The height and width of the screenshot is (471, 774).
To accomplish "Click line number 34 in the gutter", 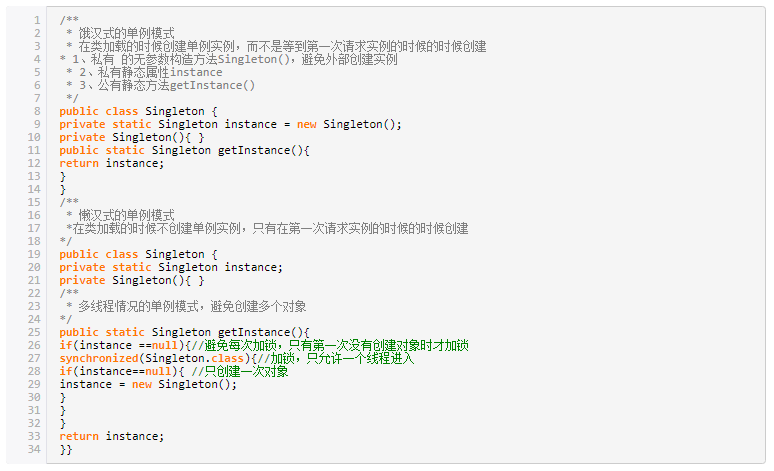I will 34,449.
